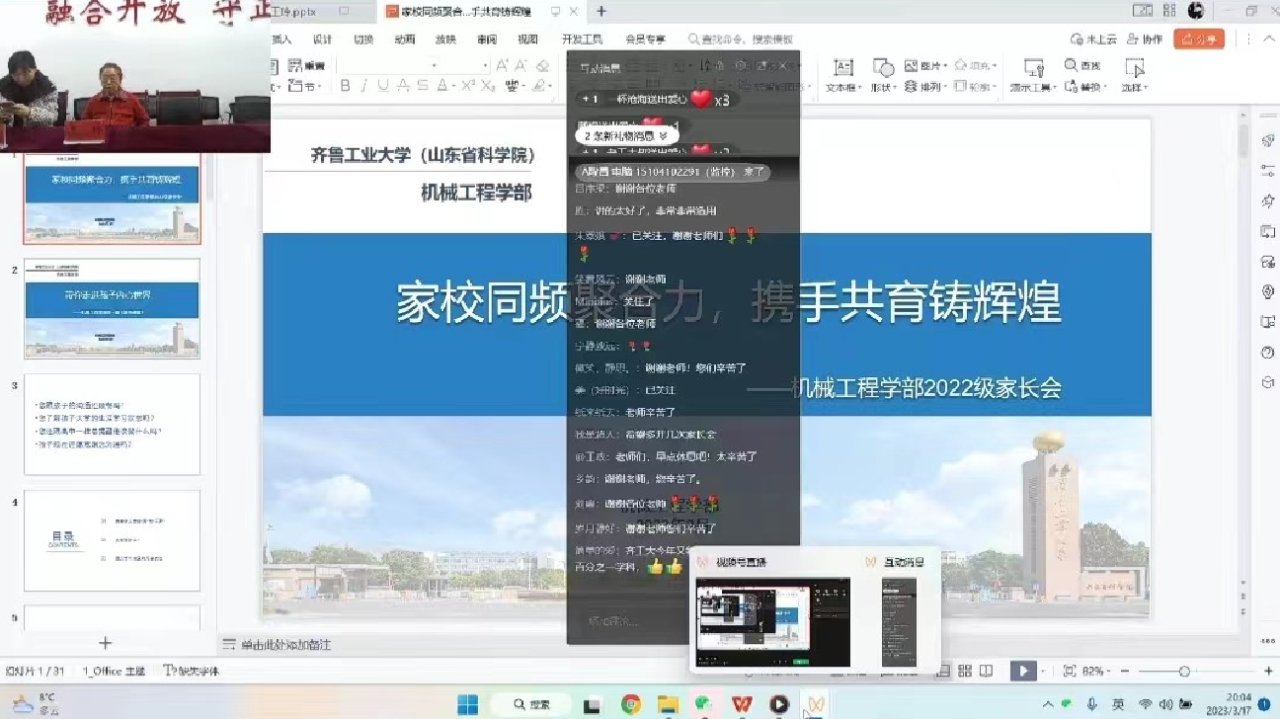Image resolution: width=1280 pixels, height=719 pixels.
Task: Insert a text box (文本框)
Action: 843,75
